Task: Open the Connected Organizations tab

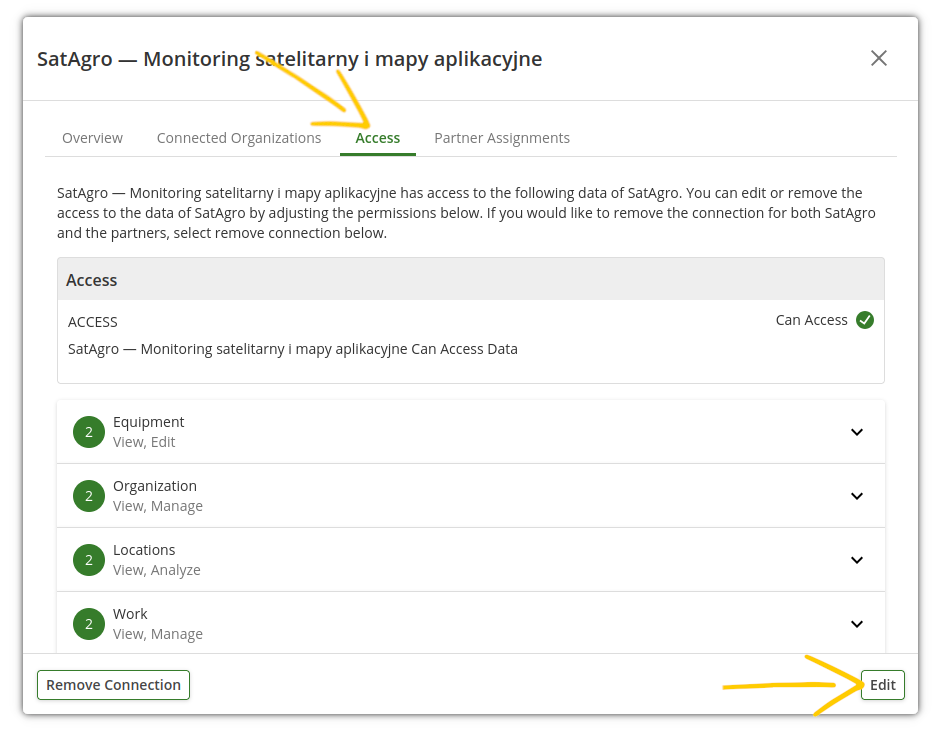Action: coord(239,138)
